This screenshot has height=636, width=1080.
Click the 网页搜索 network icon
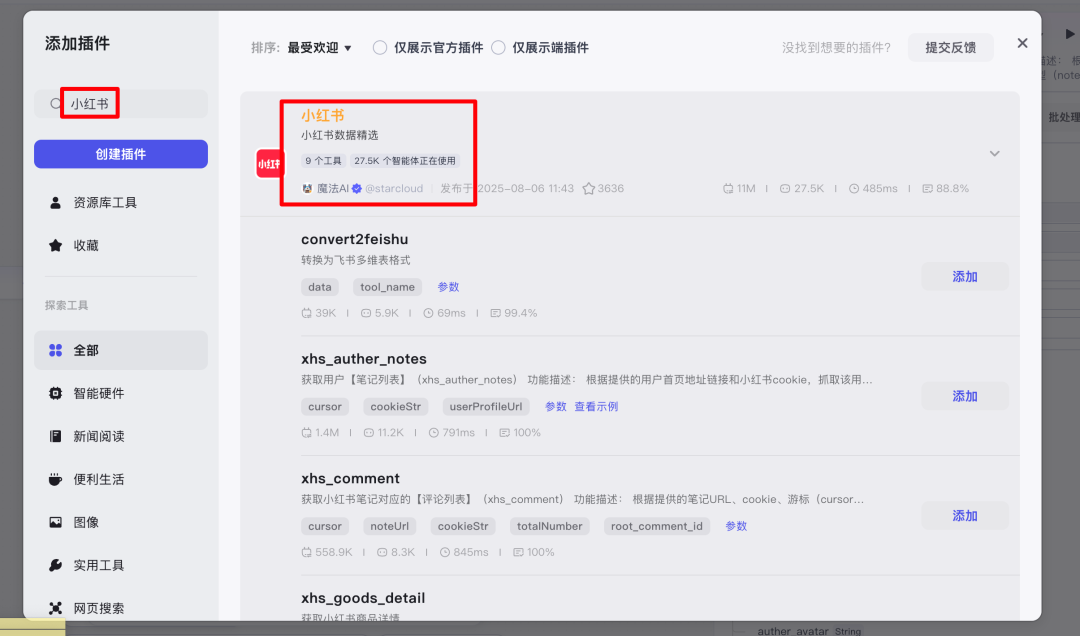[56, 608]
